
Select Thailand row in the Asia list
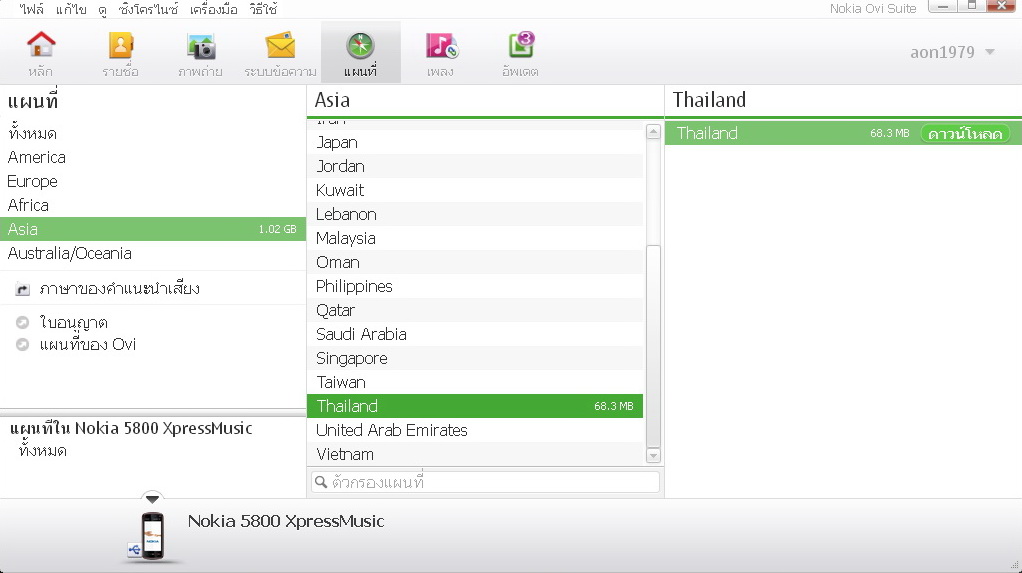(x=475, y=406)
